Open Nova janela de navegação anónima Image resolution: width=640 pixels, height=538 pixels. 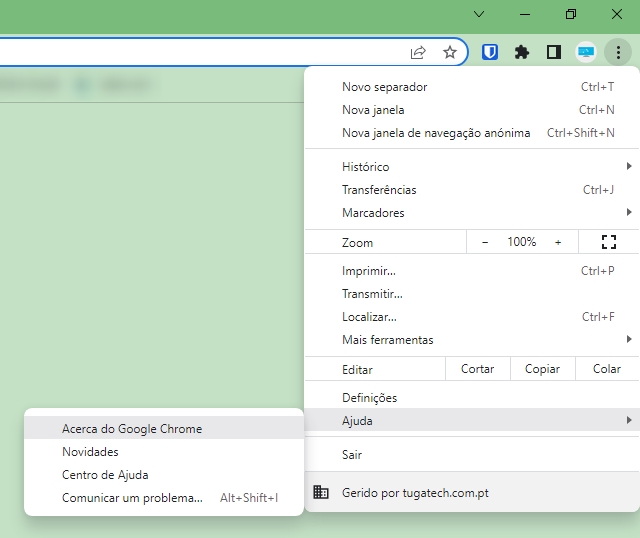tap(472, 133)
